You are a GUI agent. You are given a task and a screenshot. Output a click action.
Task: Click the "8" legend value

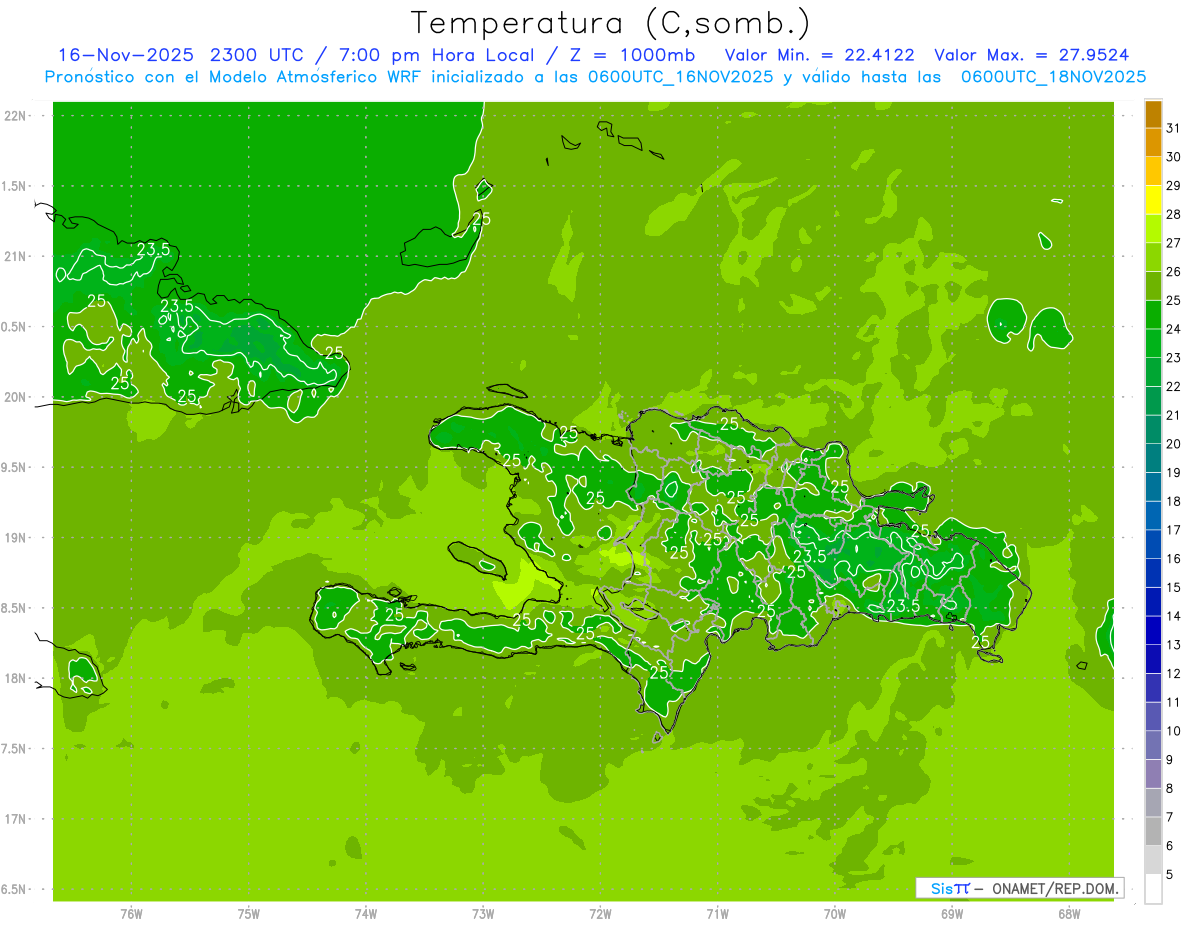point(1170,789)
